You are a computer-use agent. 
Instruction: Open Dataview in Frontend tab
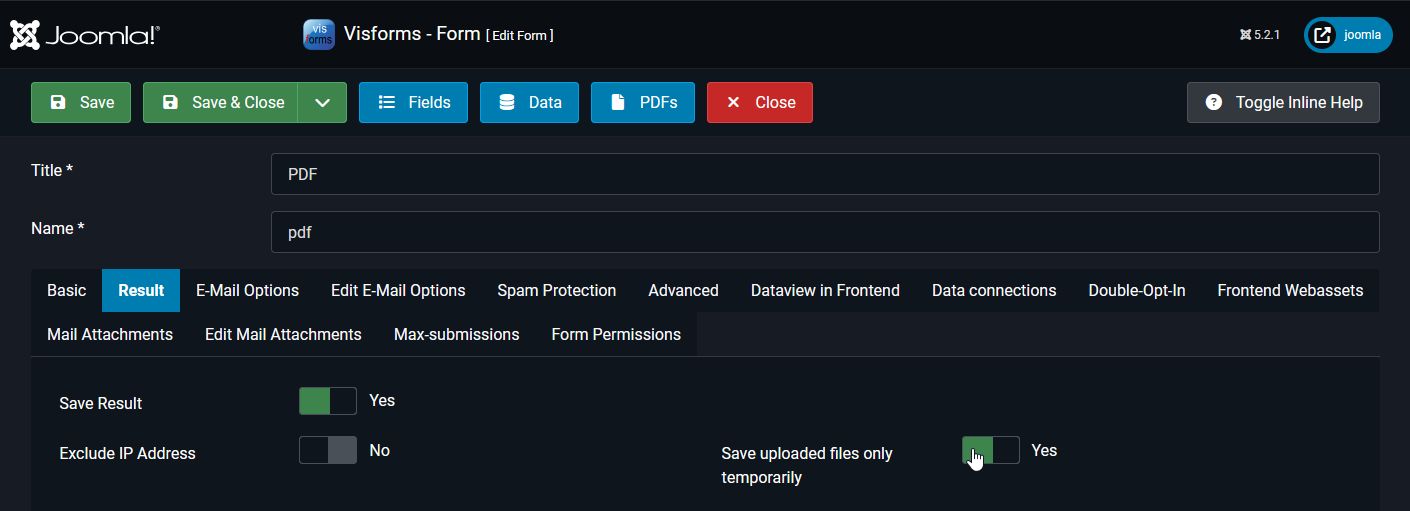pos(825,290)
